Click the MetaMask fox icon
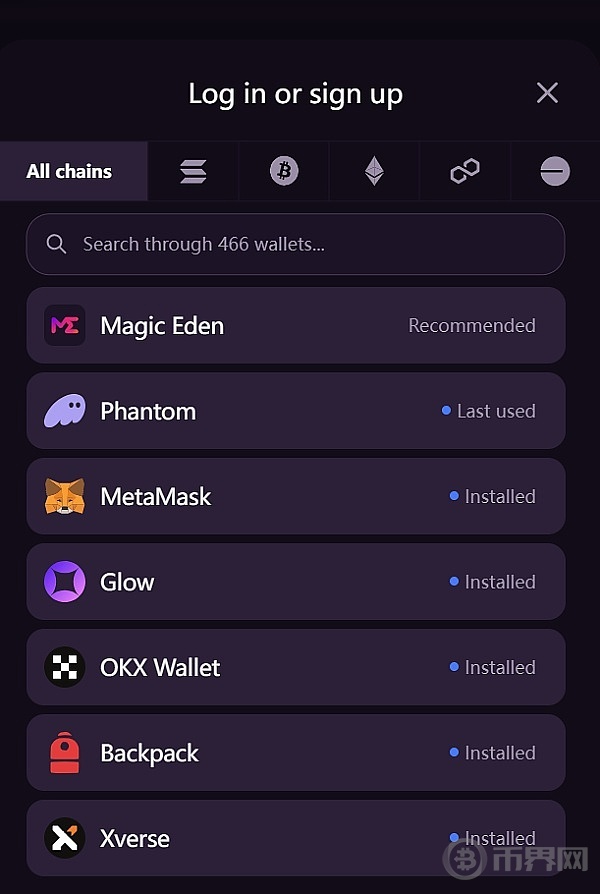600x894 pixels. [65, 497]
